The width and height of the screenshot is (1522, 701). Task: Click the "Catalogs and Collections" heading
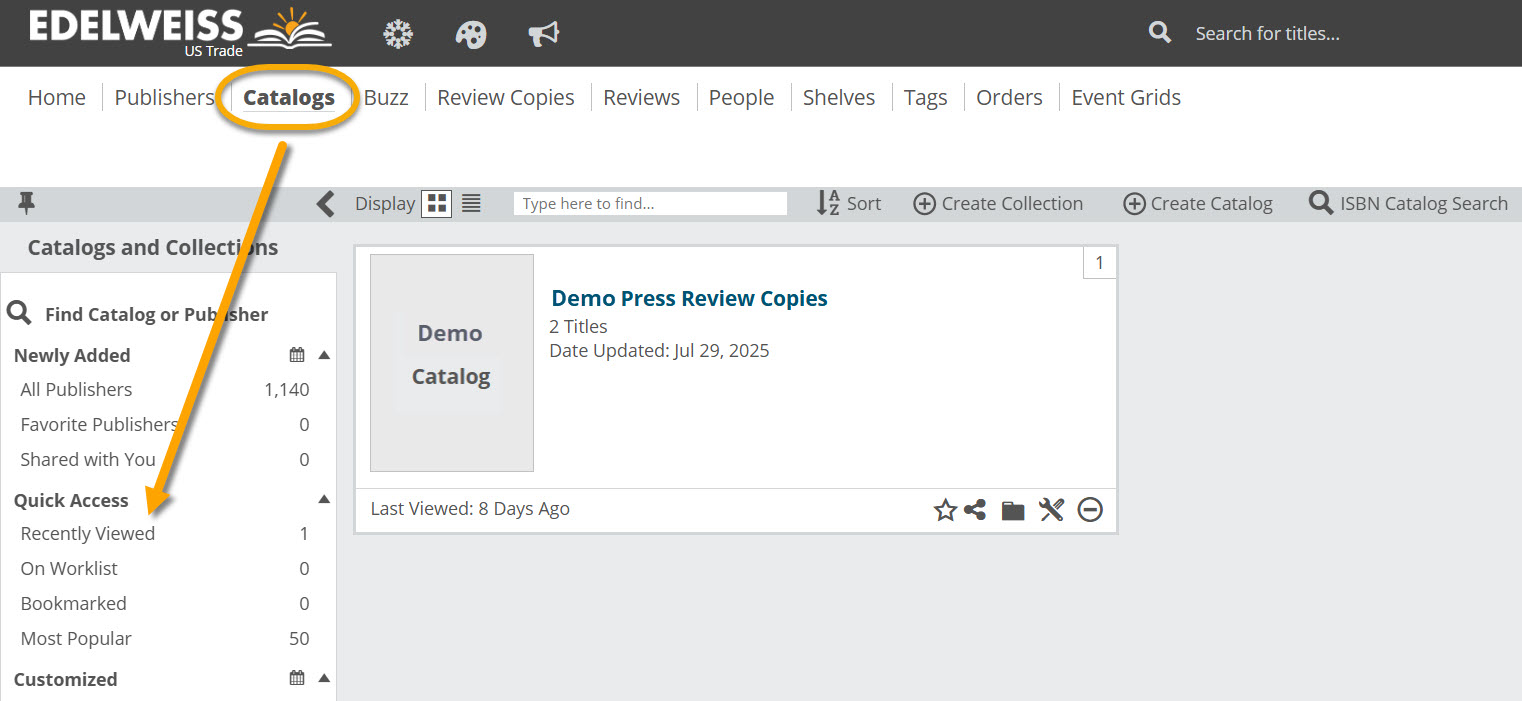pyautogui.click(x=153, y=248)
